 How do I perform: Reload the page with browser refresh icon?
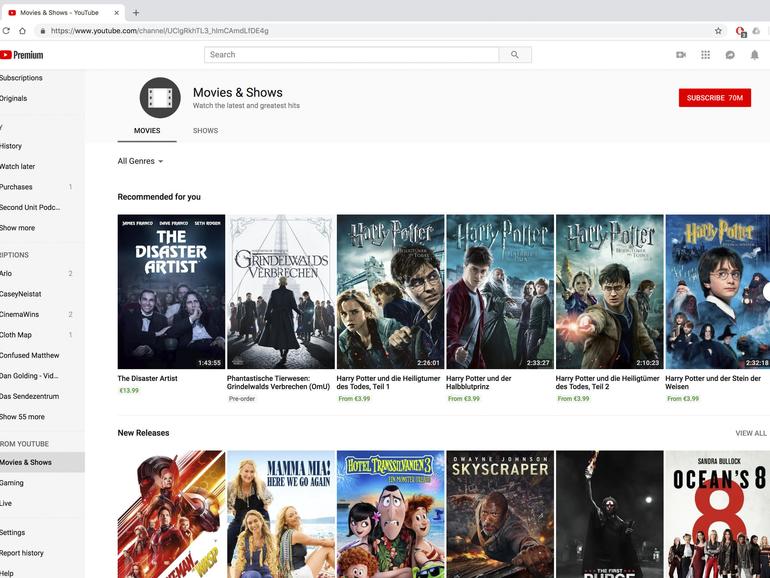pos(6,31)
